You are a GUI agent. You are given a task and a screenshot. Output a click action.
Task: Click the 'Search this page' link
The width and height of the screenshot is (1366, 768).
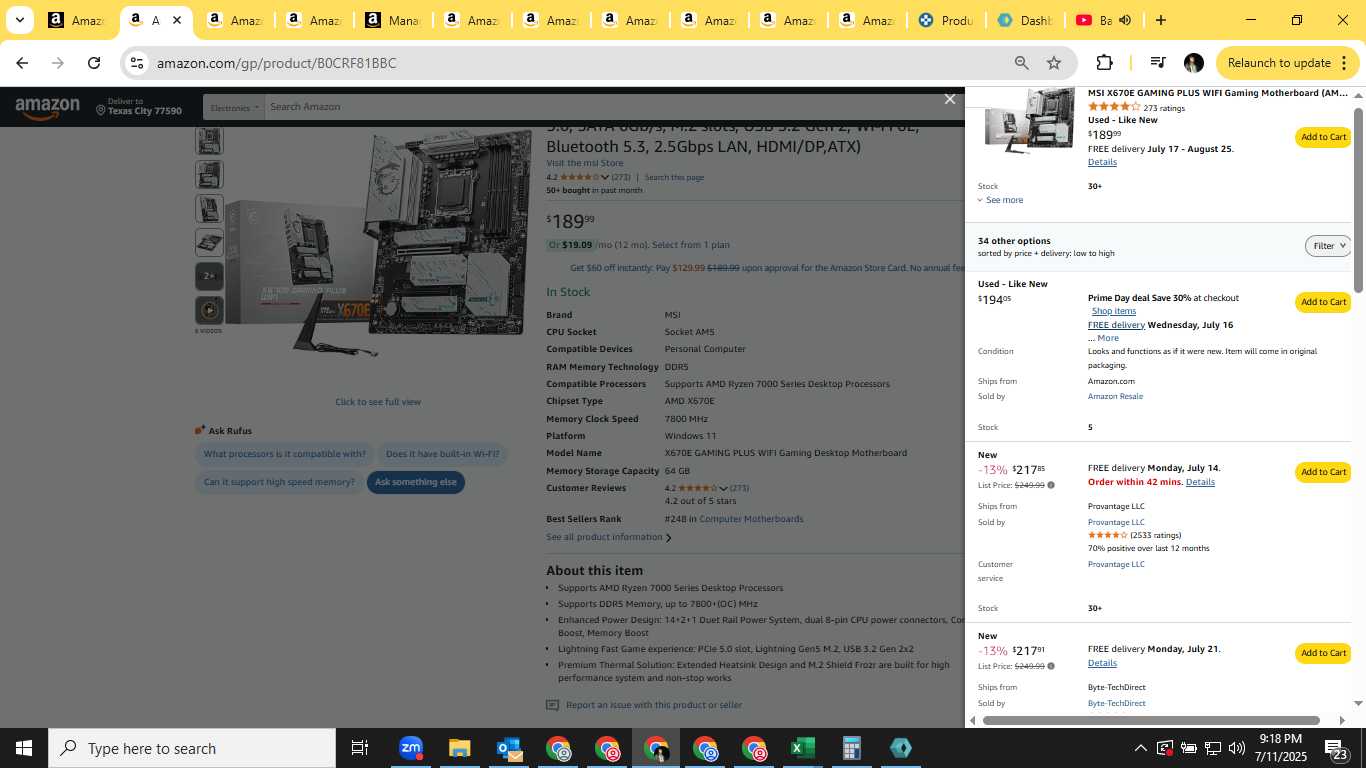[674, 178]
